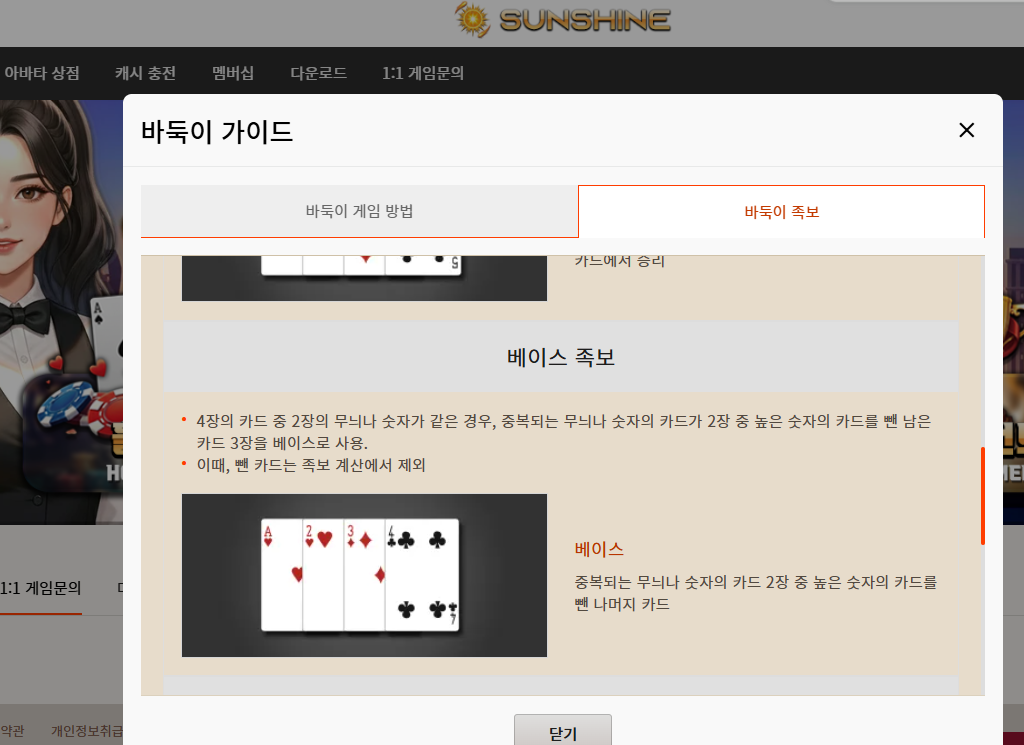Viewport: 1024px width, 745px height.
Task: Open the 캐시 충전 menu item
Action: click(146, 72)
